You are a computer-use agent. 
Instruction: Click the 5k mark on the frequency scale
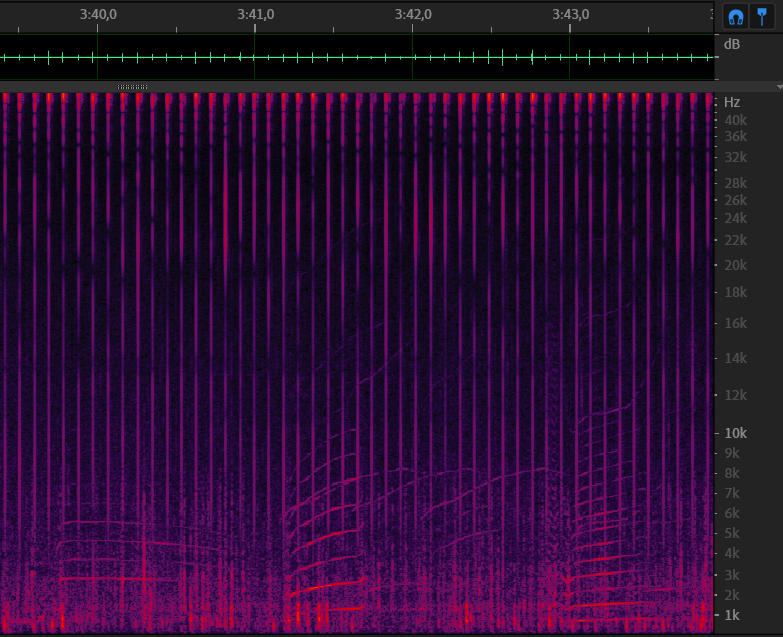(x=733, y=533)
